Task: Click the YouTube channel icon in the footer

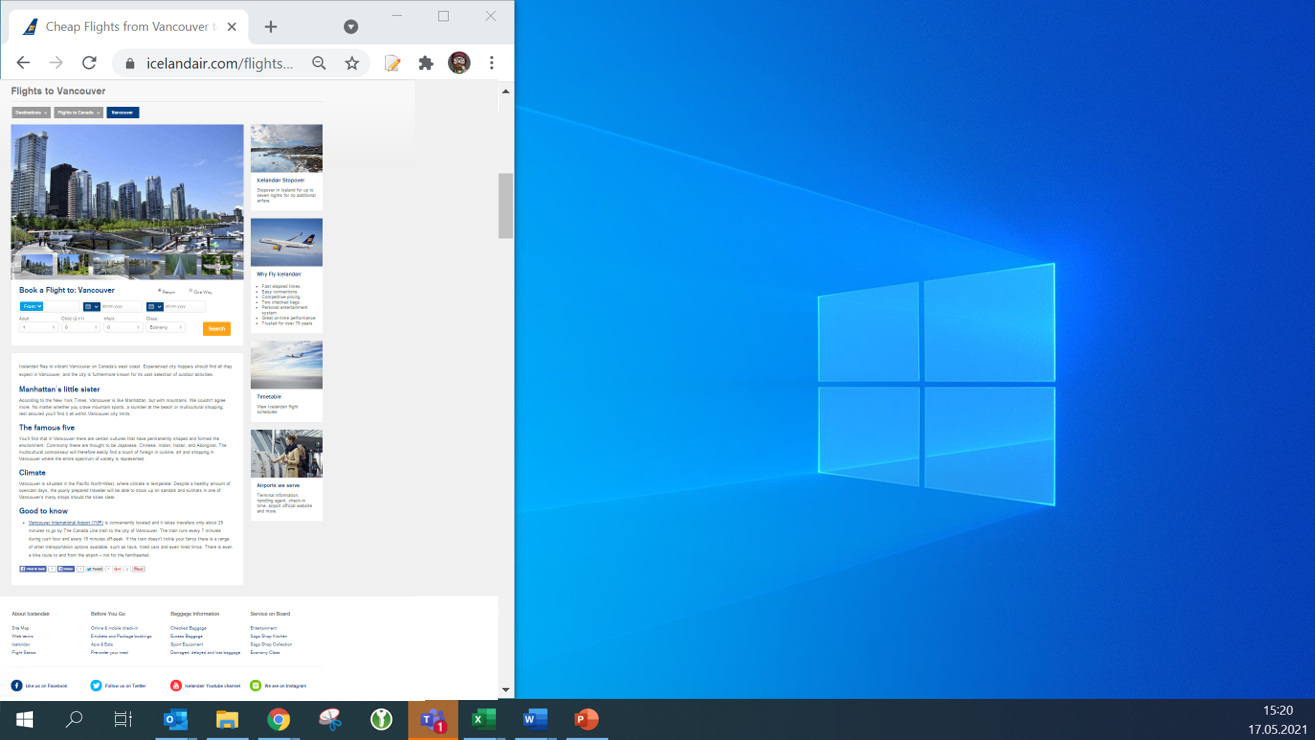Action: 176,686
